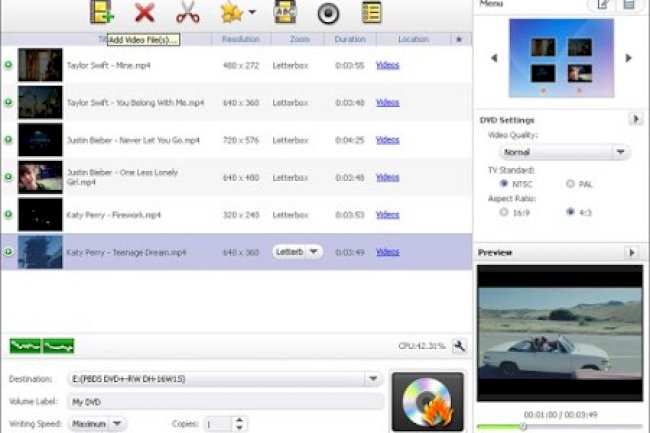650x433 pixels.
Task: Click the menu edit pencil icon
Action: coord(603,5)
